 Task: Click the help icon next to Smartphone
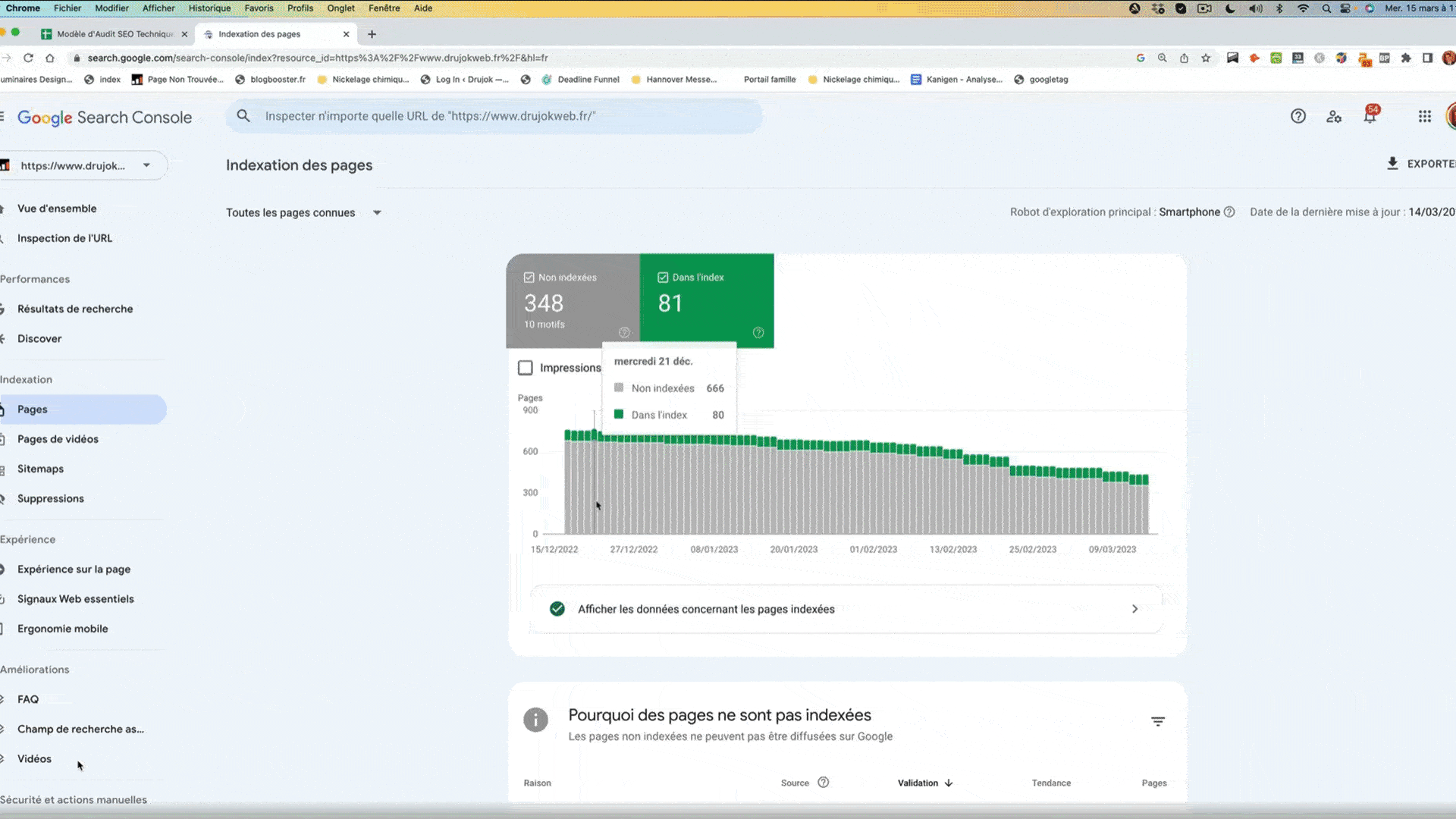pyautogui.click(x=1229, y=212)
